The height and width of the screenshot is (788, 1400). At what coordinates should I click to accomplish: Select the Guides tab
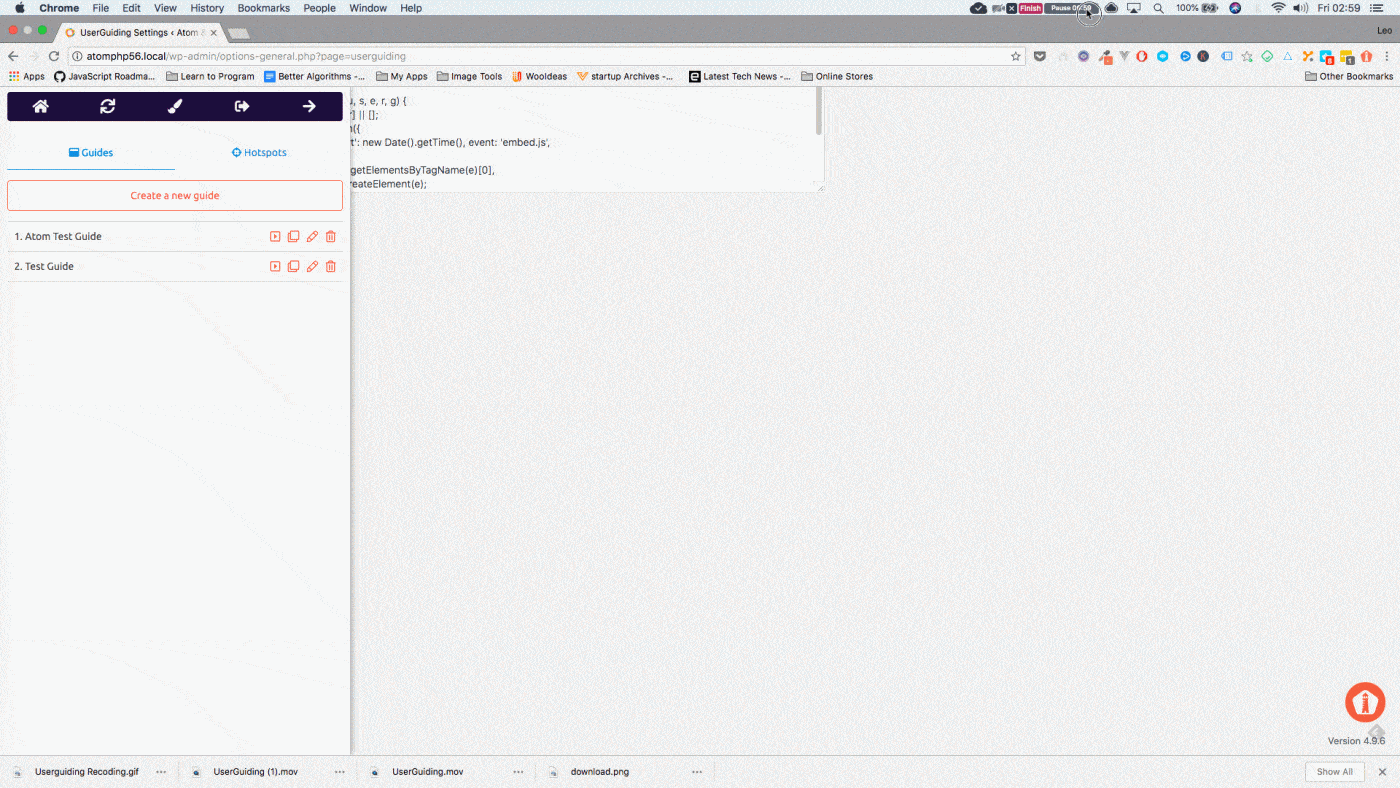[91, 152]
